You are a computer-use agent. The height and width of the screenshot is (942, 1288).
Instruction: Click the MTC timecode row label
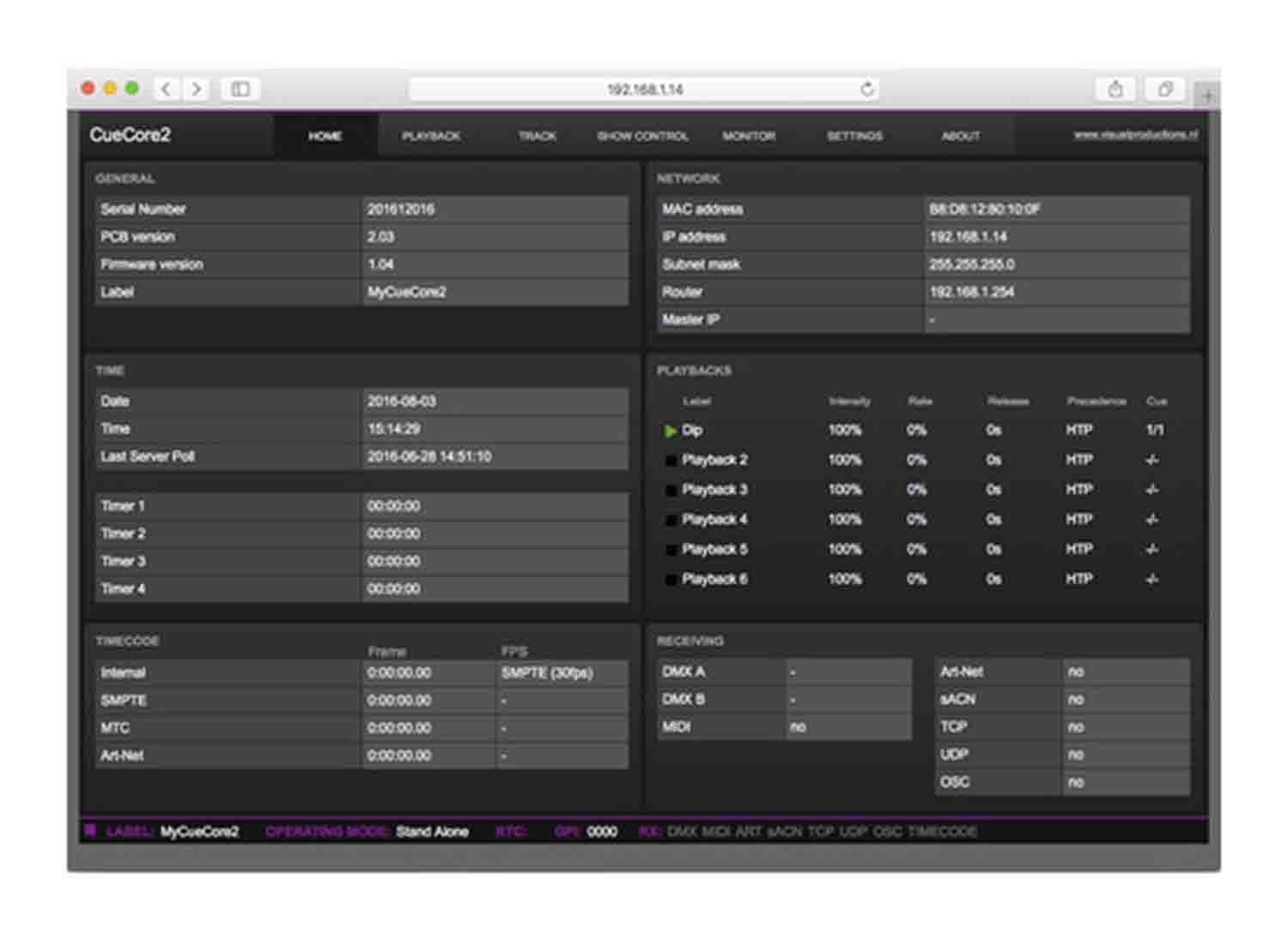(115, 727)
